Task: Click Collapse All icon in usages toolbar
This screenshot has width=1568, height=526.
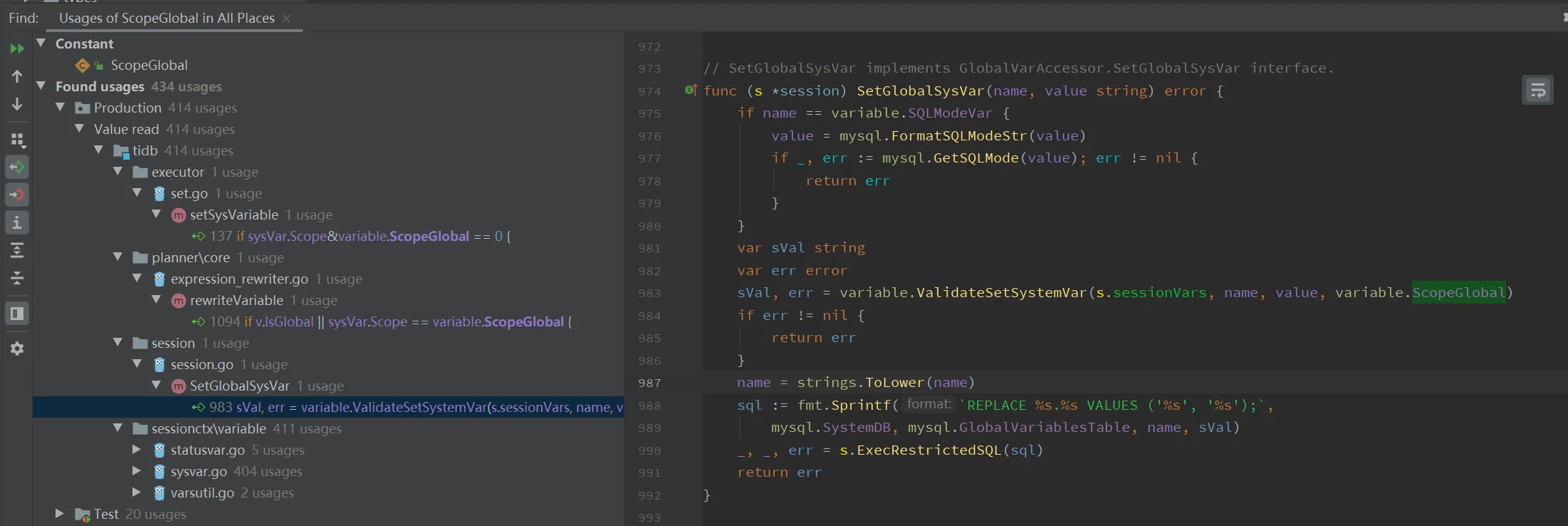Action: (x=17, y=278)
